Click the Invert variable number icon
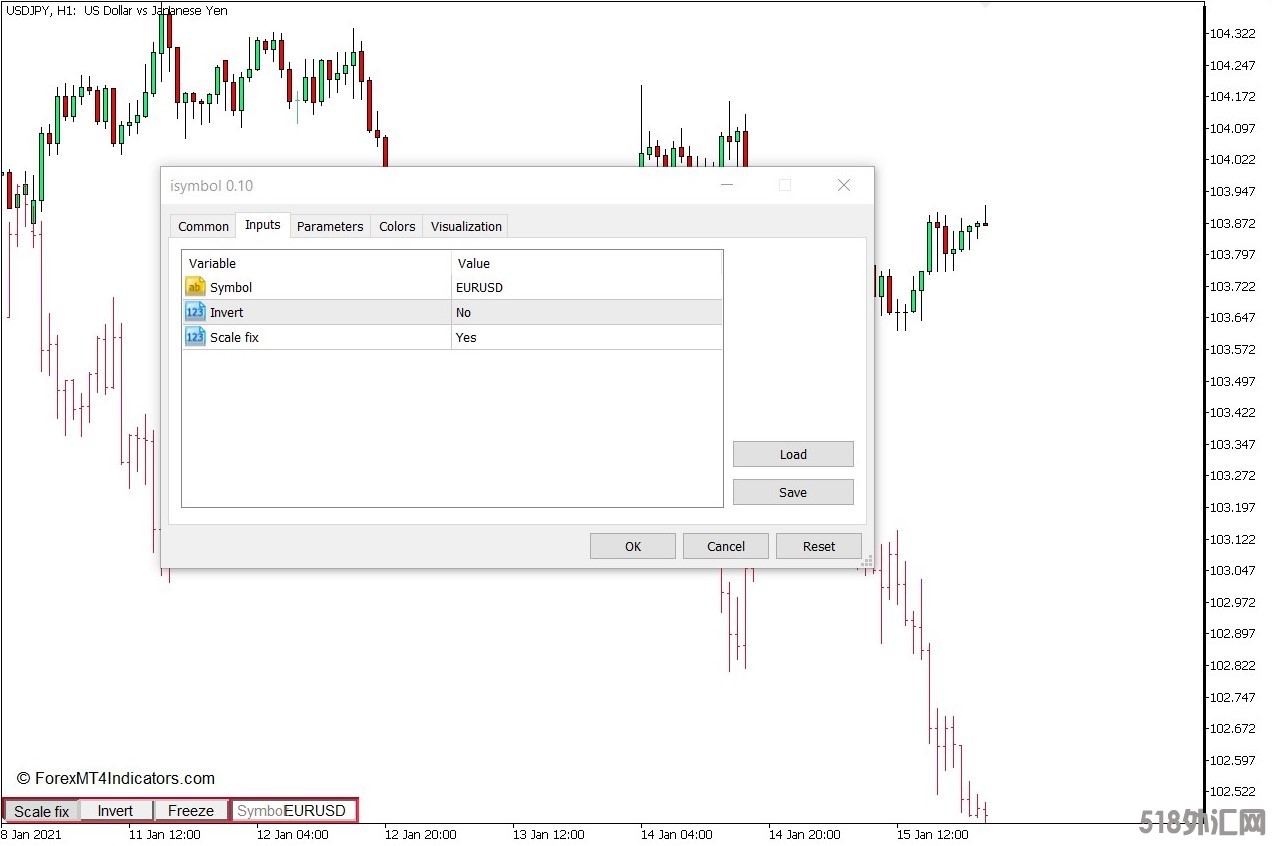 point(195,312)
